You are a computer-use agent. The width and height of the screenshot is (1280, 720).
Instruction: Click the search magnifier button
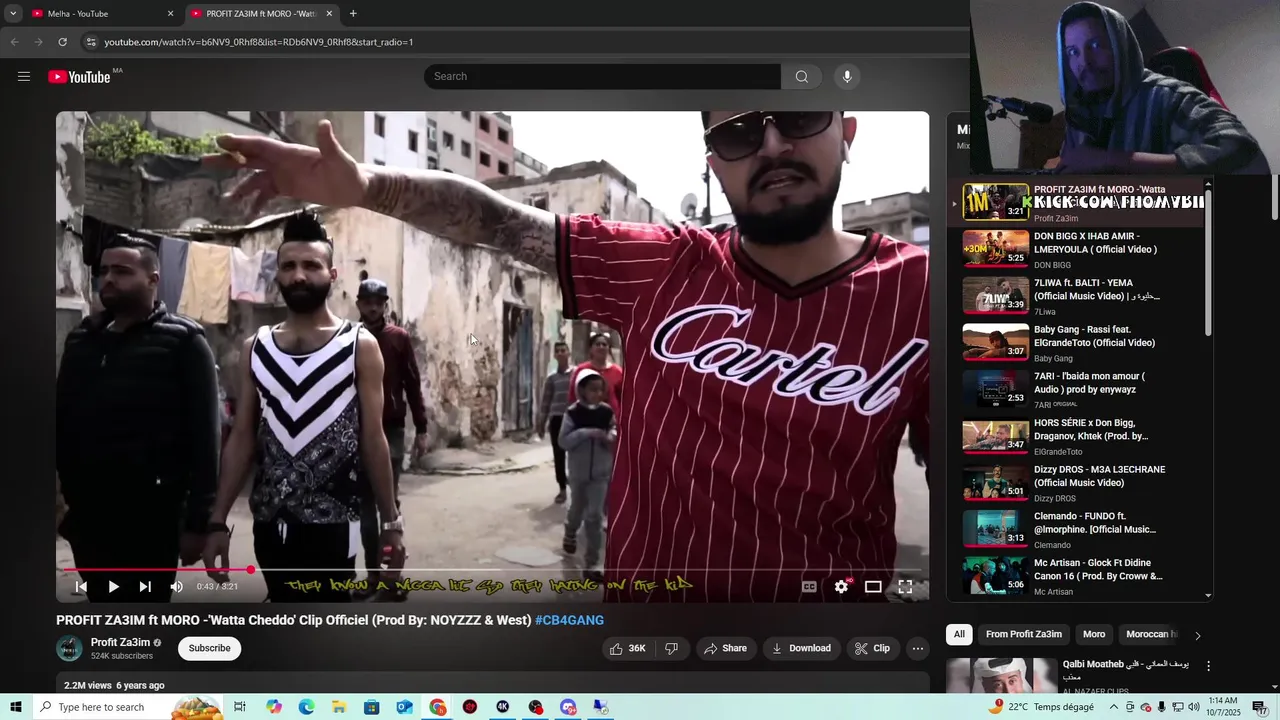(x=801, y=76)
